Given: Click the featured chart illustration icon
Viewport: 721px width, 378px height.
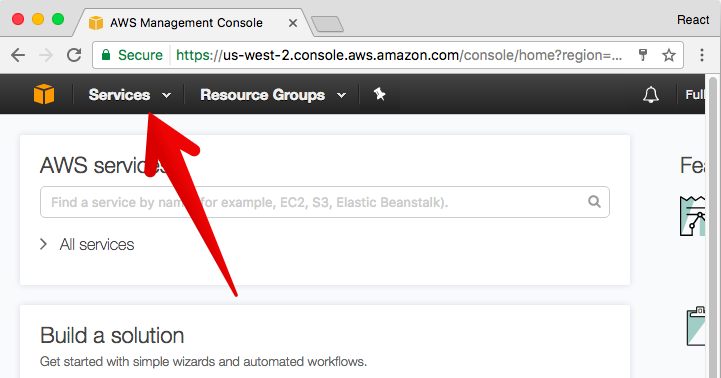Looking at the screenshot, I should point(692,216).
